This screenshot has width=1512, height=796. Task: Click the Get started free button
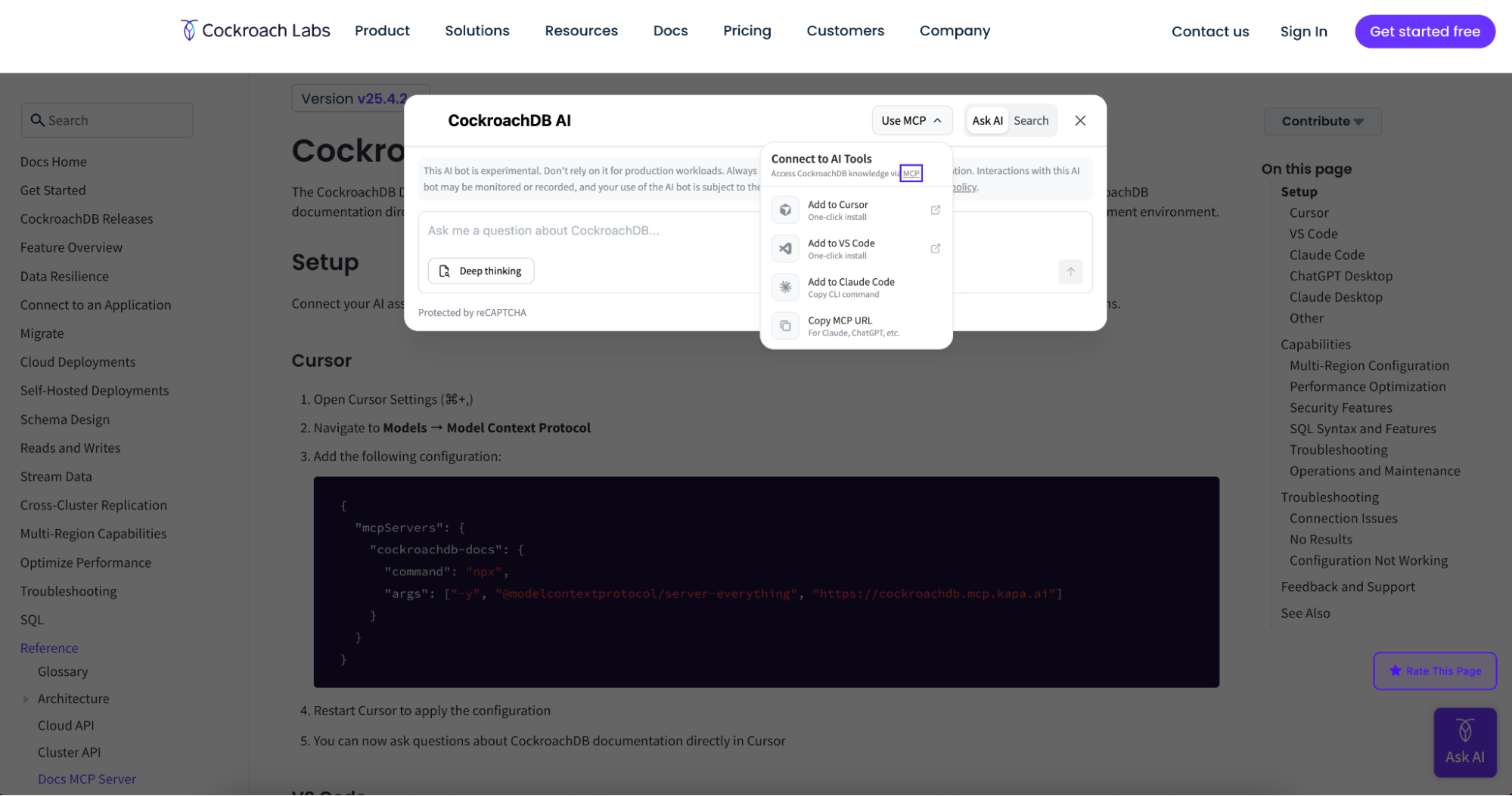click(x=1424, y=32)
